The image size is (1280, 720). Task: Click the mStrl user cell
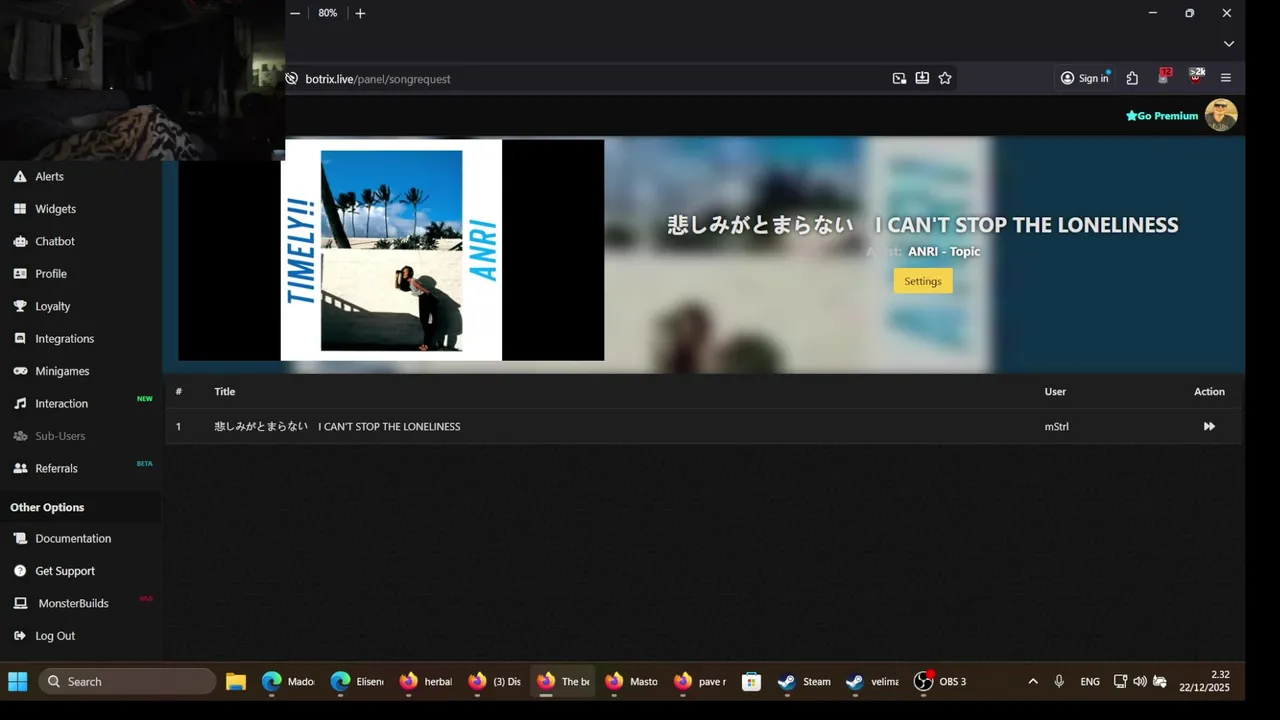pyautogui.click(x=1057, y=427)
